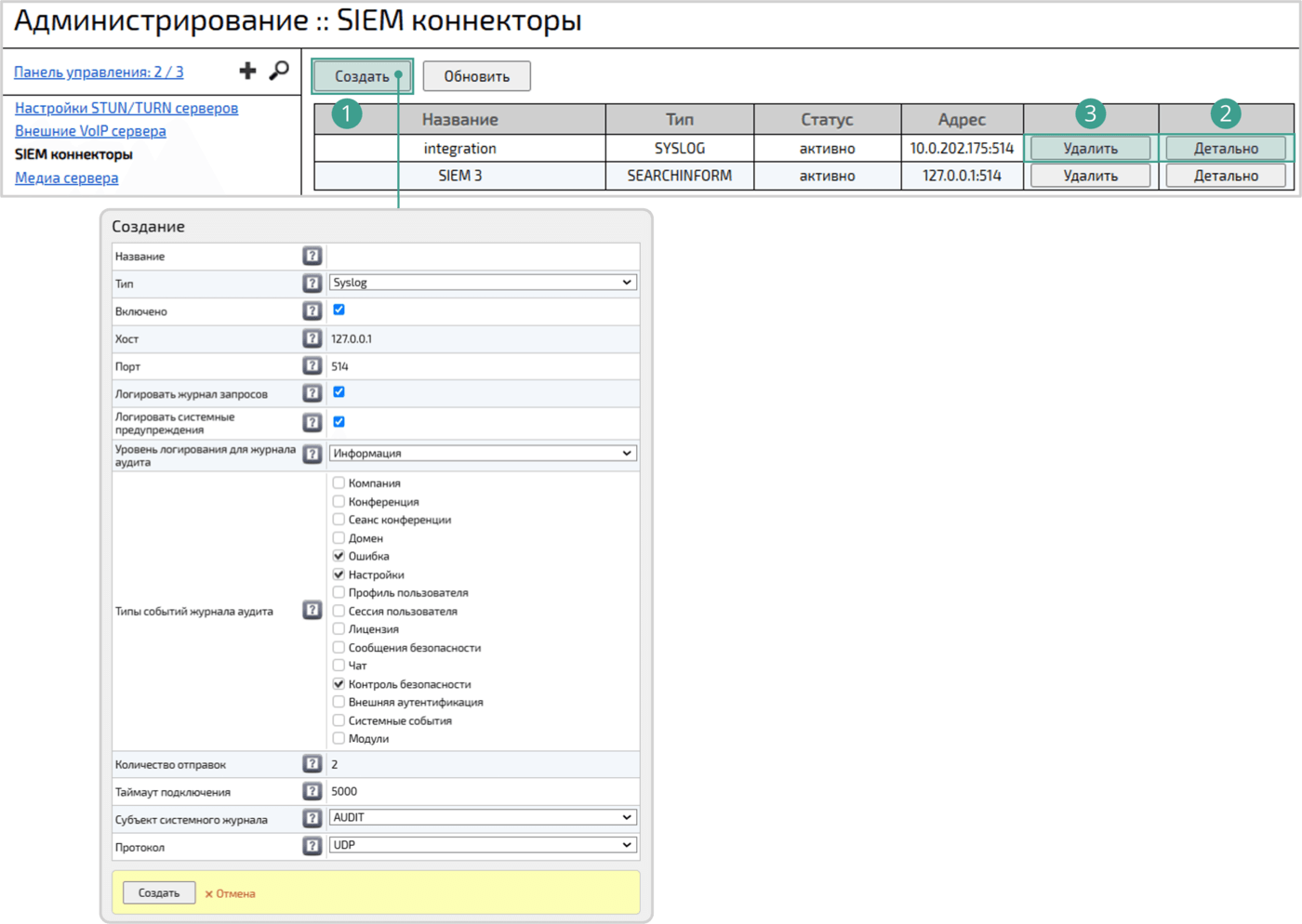
Task: Open Детально for the integration connector
Action: (x=1225, y=148)
